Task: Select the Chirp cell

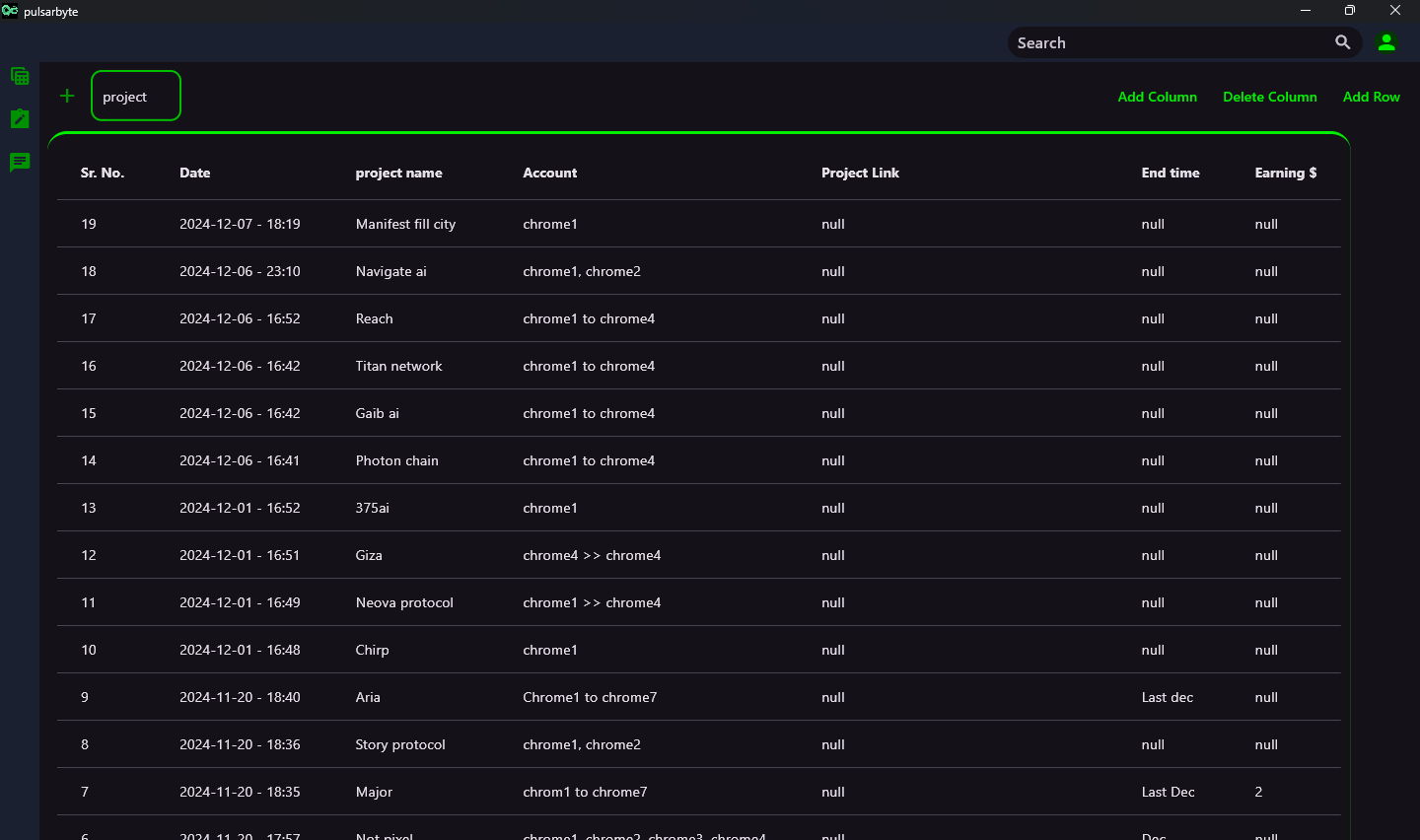Action: pos(373,650)
